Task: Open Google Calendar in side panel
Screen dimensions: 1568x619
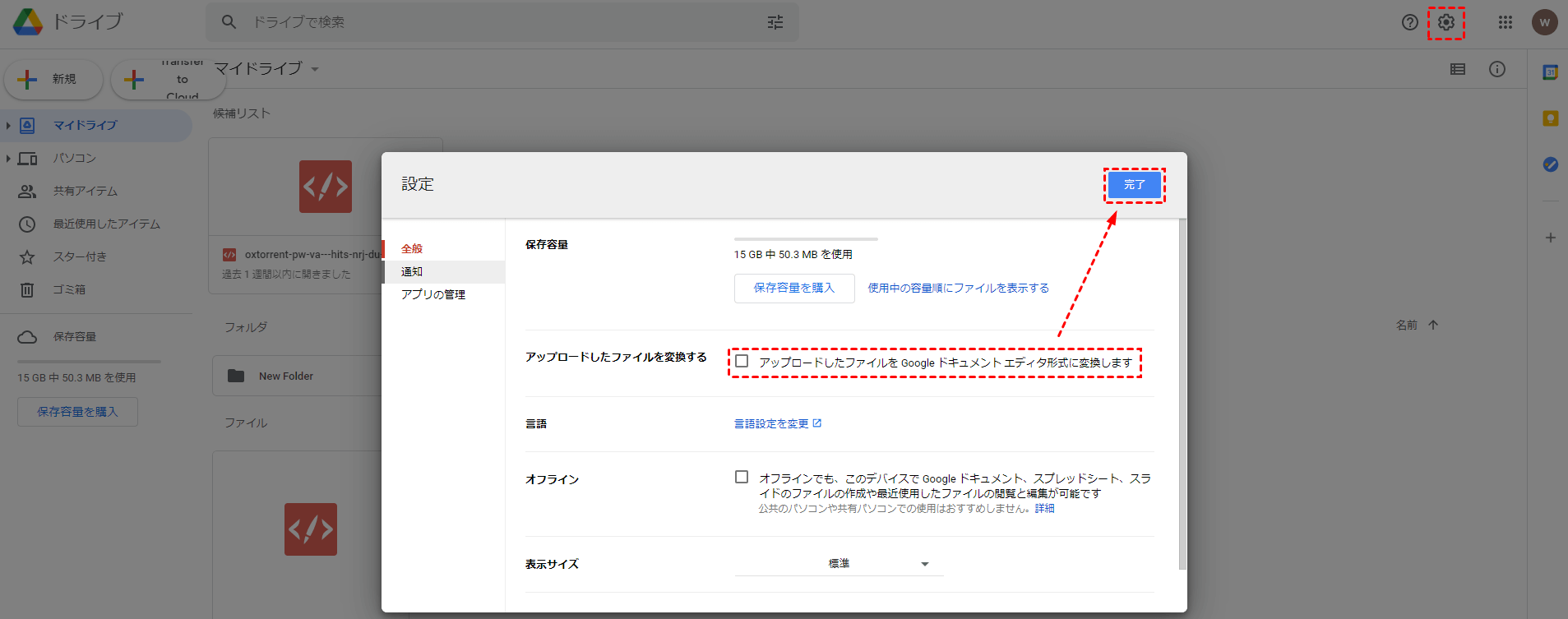Action: (1550, 72)
